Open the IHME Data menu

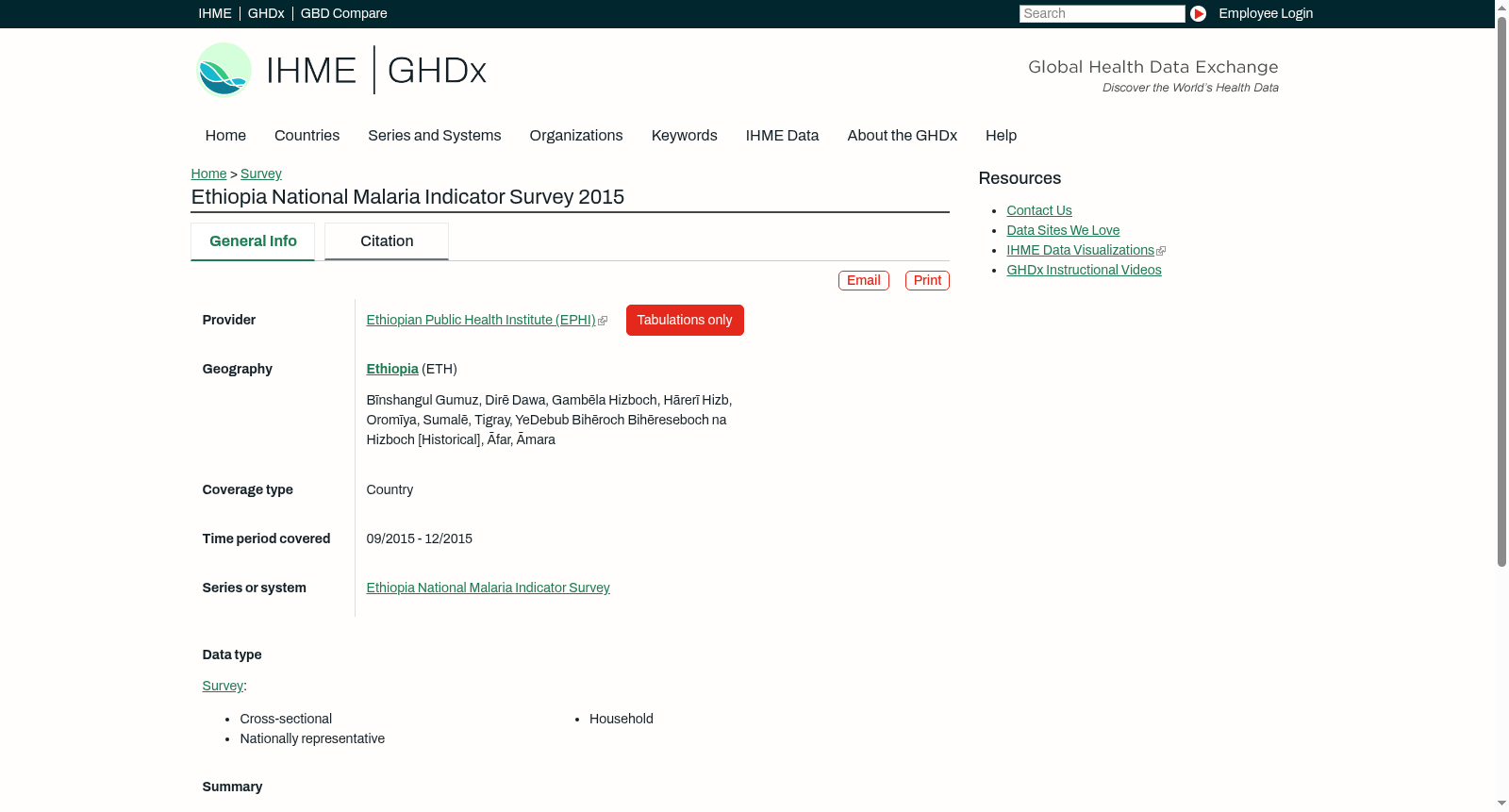782,136
